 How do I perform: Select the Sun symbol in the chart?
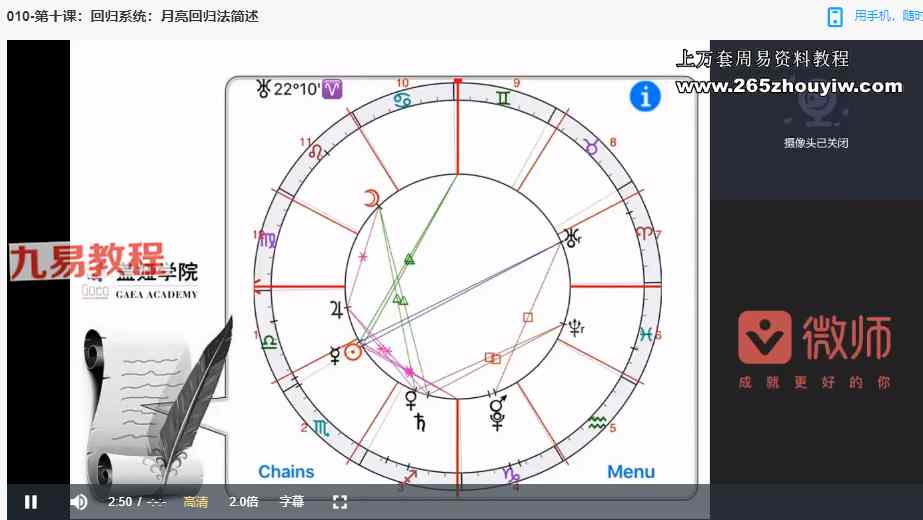(352, 351)
